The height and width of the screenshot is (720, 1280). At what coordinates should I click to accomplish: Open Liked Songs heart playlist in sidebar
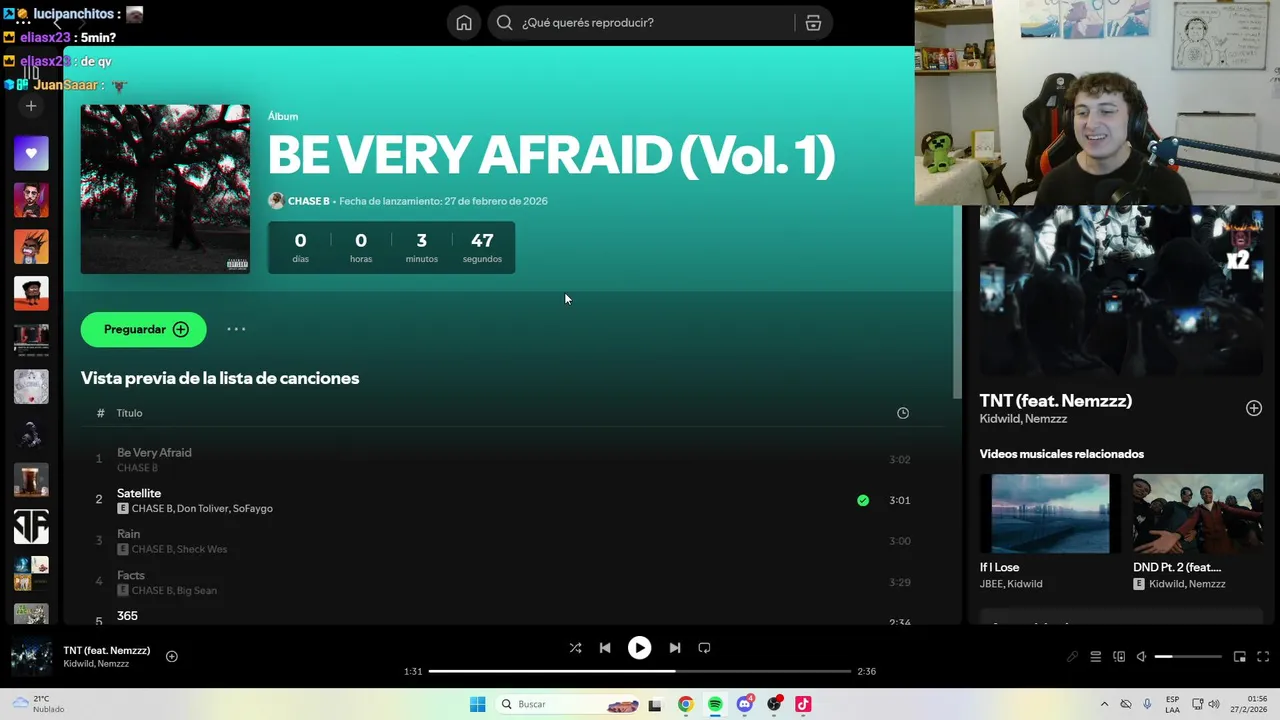(x=31, y=153)
